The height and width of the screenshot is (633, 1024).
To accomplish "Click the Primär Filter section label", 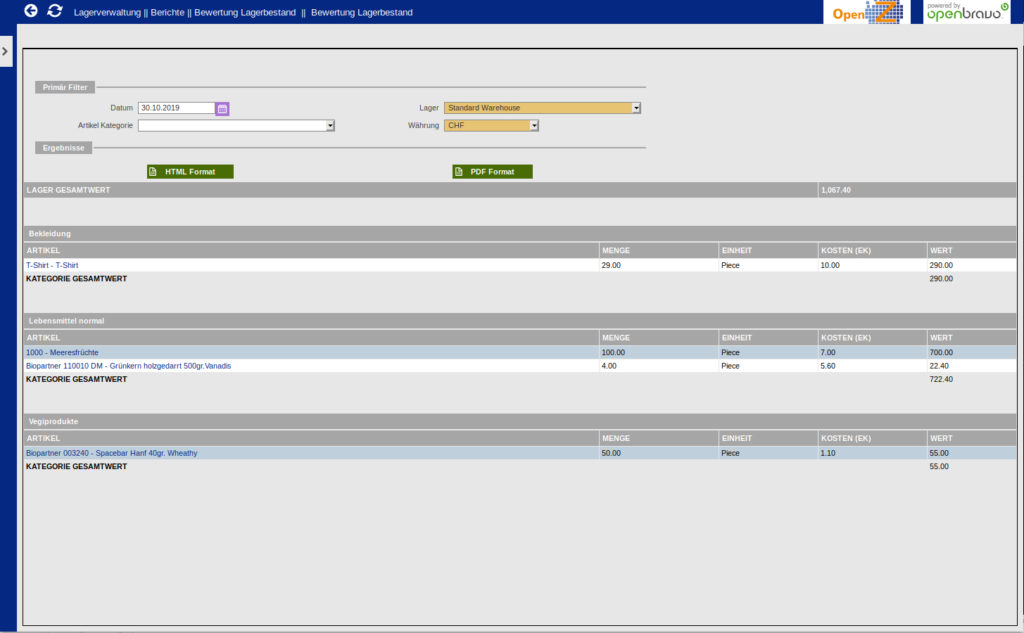I will 65,88.
